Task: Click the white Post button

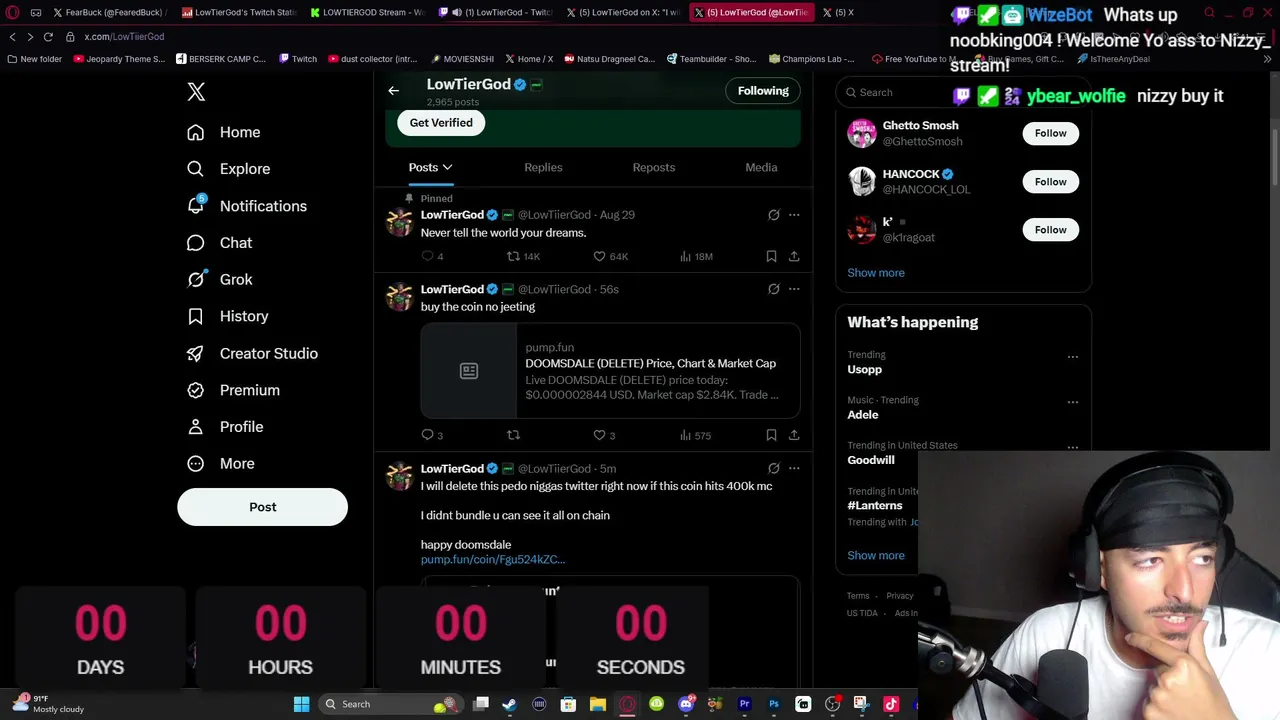Action: pyautogui.click(x=263, y=507)
